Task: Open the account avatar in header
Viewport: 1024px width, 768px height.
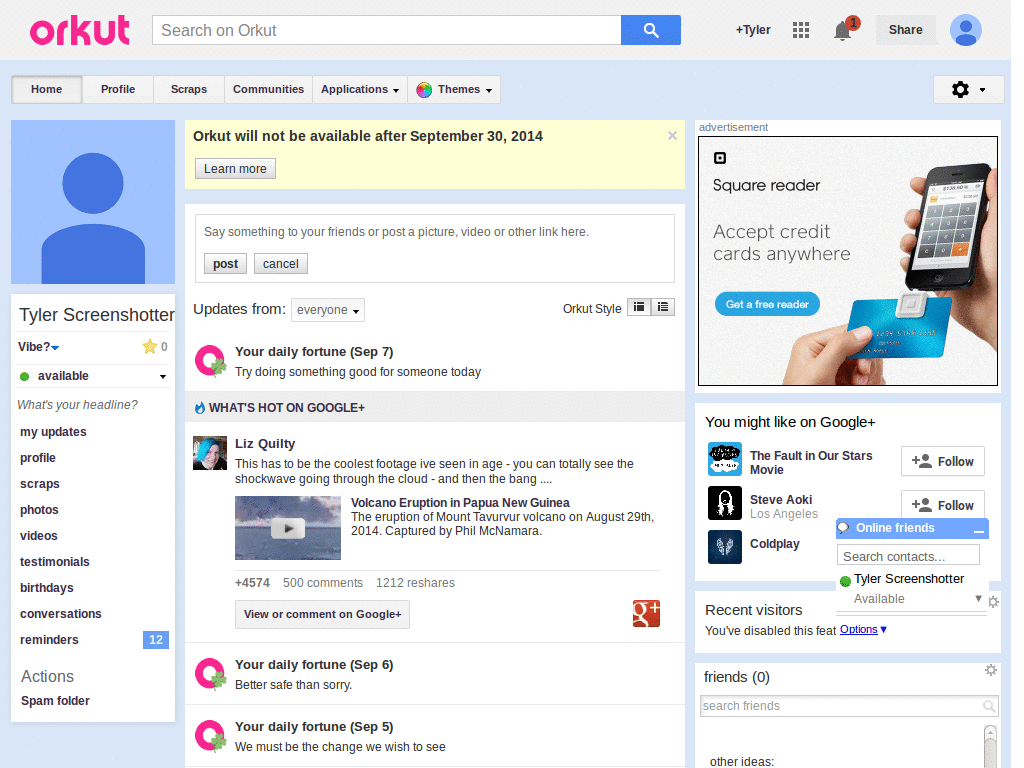Action: click(x=966, y=30)
